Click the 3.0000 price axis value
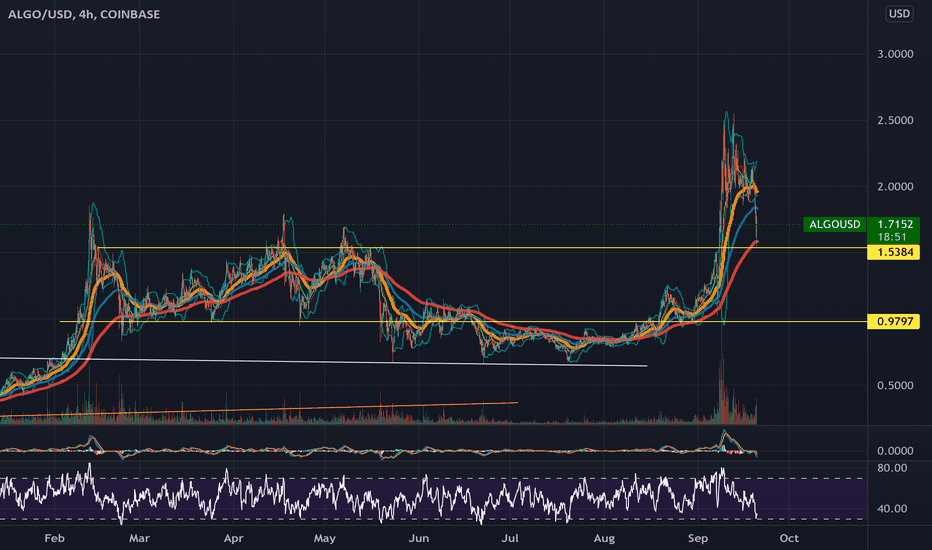932x550 pixels. (x=895, y=54)
